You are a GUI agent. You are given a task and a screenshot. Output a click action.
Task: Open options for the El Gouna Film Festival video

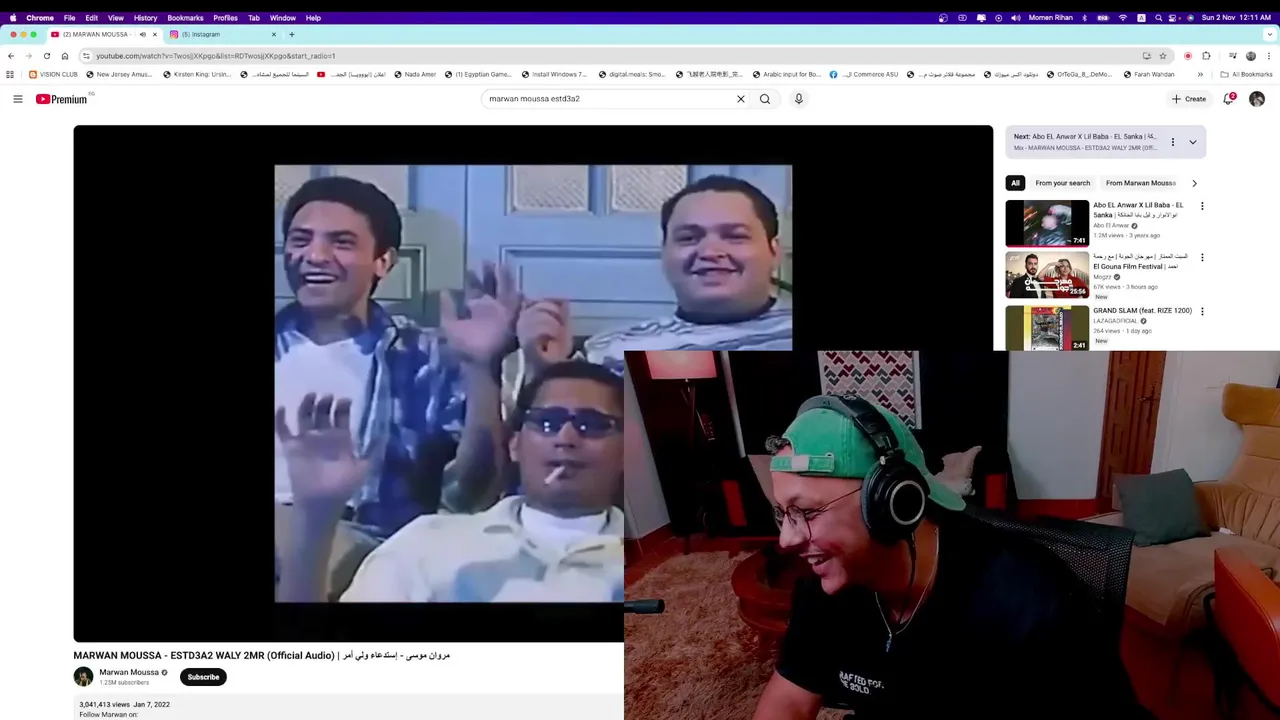(x=1202, y=257)
